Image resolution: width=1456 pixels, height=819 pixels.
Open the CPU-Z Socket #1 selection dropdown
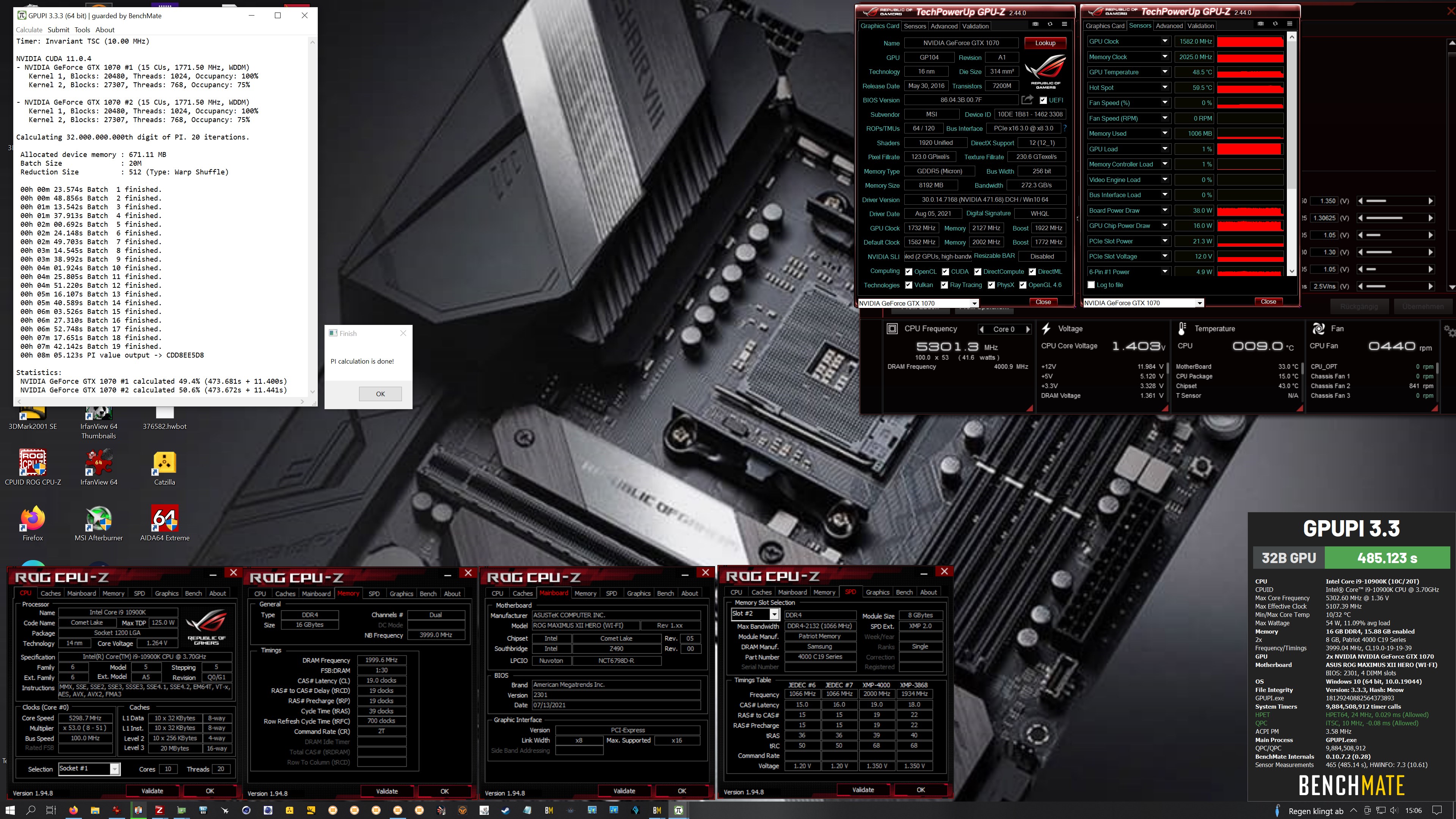click(115, 769)
